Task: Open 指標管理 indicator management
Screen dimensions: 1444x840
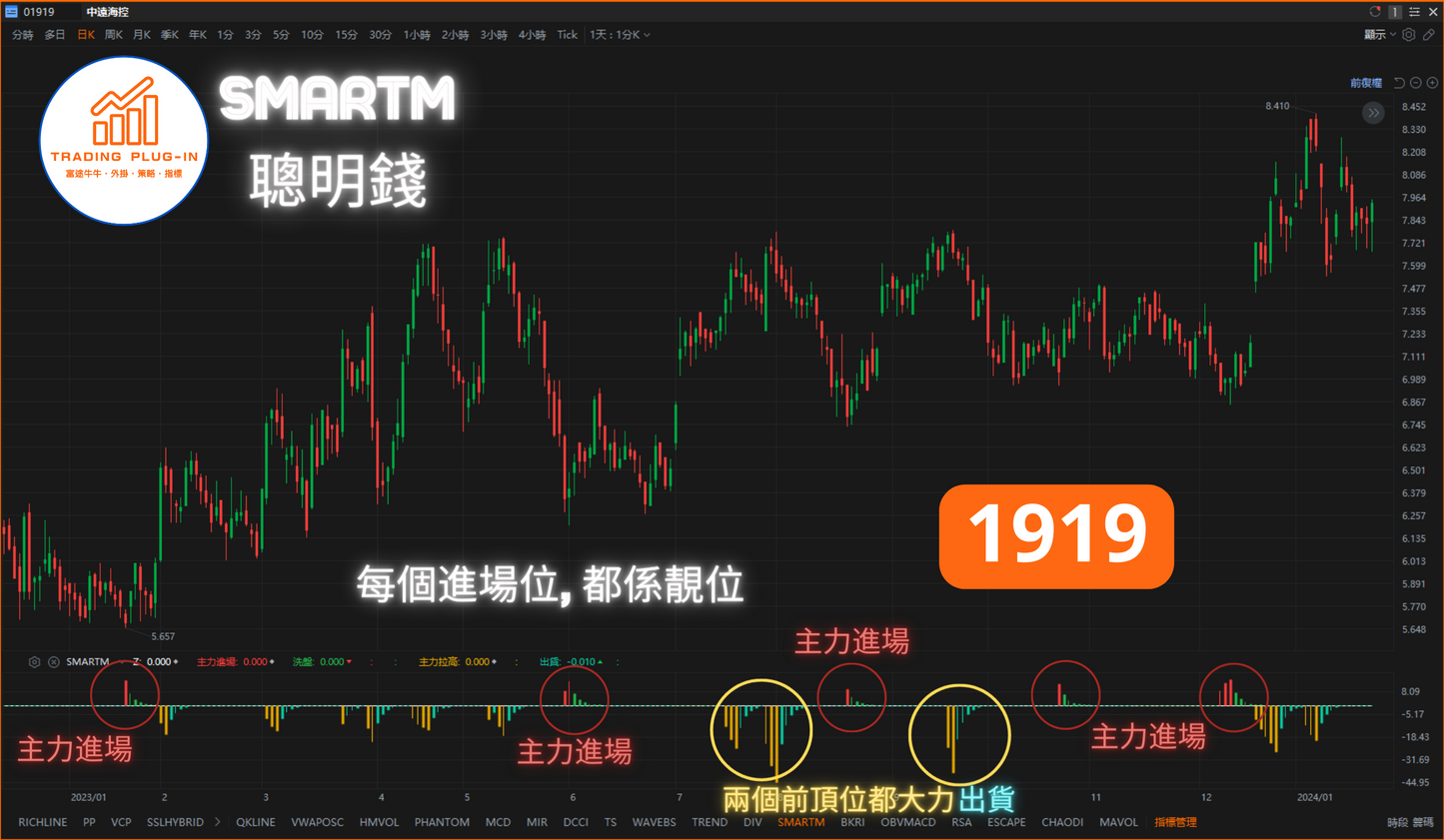Action: 1175,822
